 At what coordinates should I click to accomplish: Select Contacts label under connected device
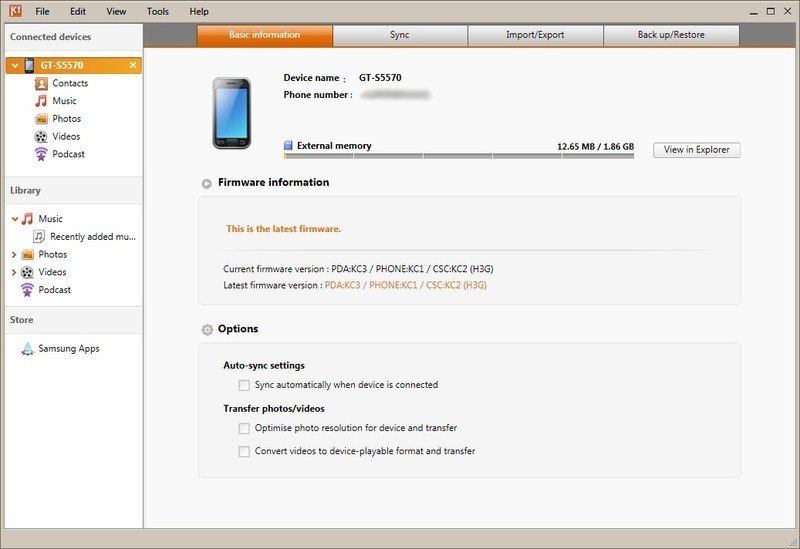pyautogui.click(x=70, y=83)
